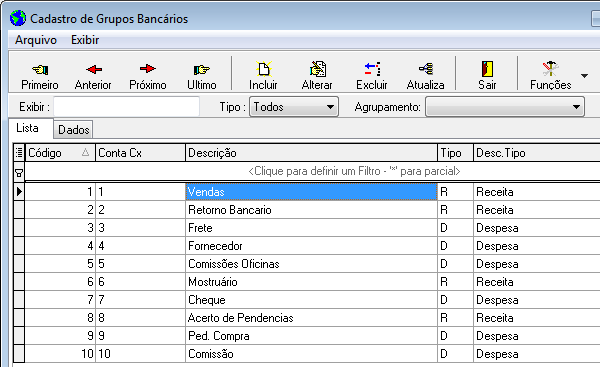The width and height of the screenshot is (600, 367).
Task: Expand the Funções dropdown arrow
Action: (584, 76)
